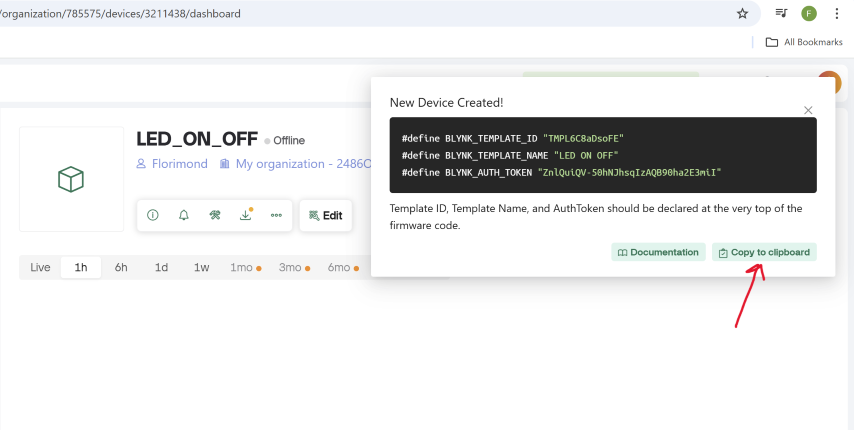Open the Chrome three-dot menu
The width and height of the screenshot is (854, 430).
[x=837, y=14]
